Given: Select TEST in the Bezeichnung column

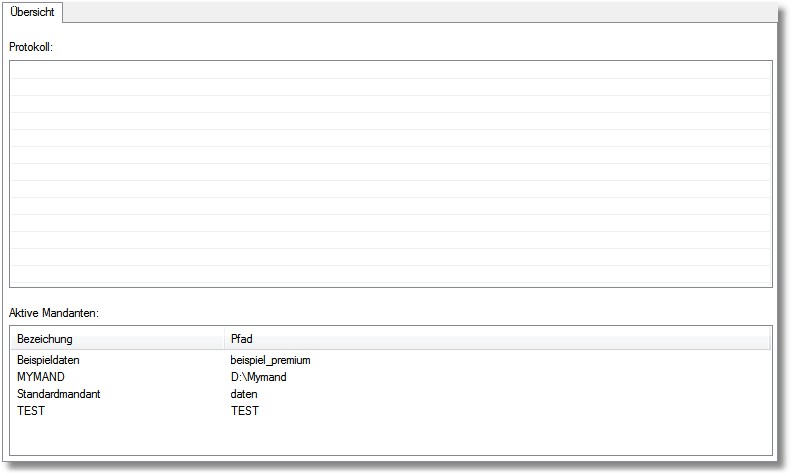Looking at the screenshot, I should click(x=31, y=411).
